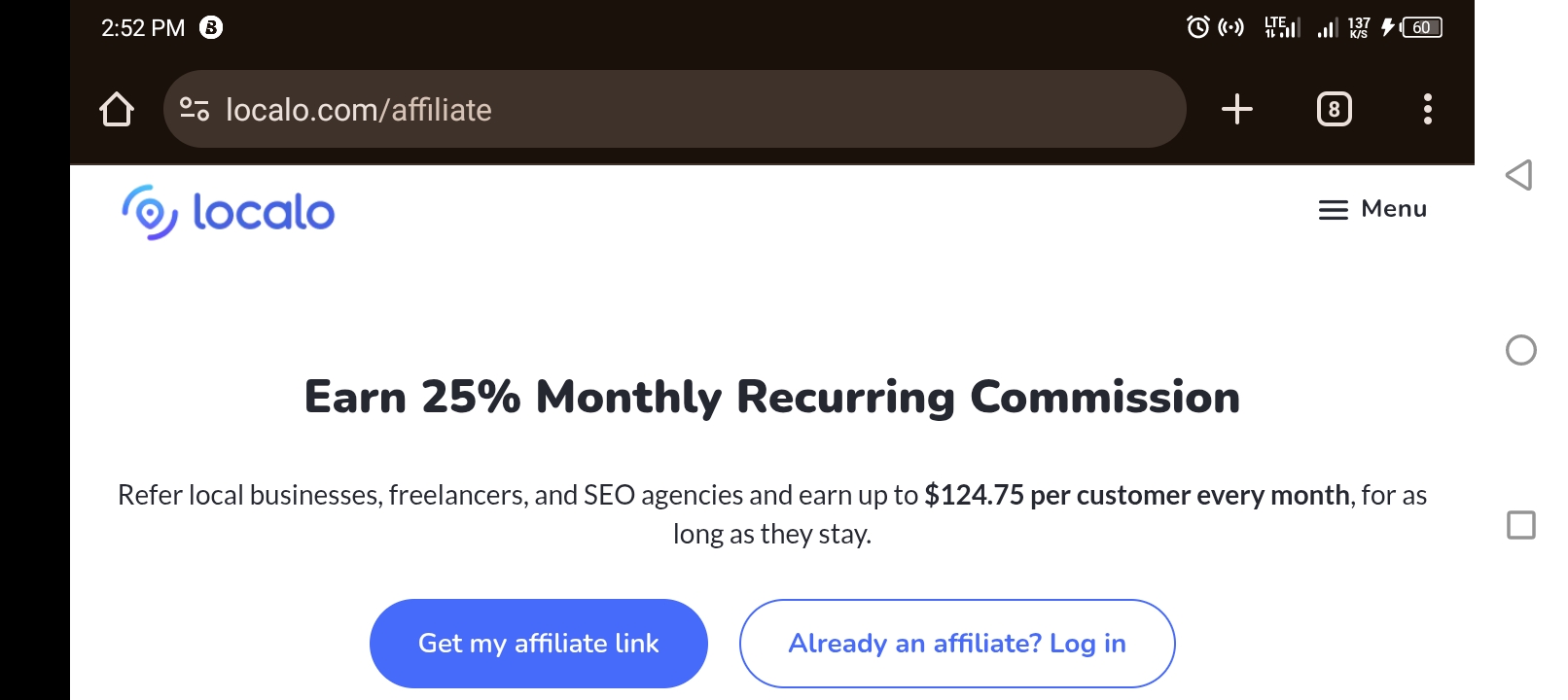Image resolution: width=1568 pixels, height=700 pixels.
Task: Tap the B notification icon in status bar
Action: 211,27
